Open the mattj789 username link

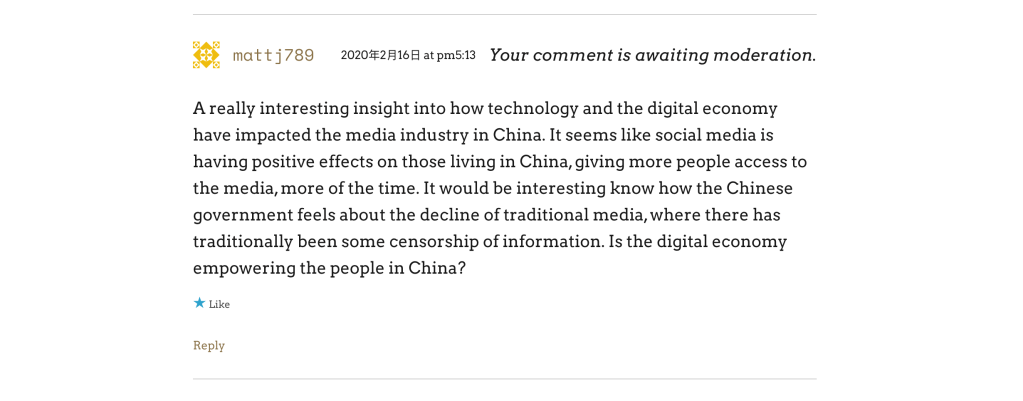tap(273, 55)
